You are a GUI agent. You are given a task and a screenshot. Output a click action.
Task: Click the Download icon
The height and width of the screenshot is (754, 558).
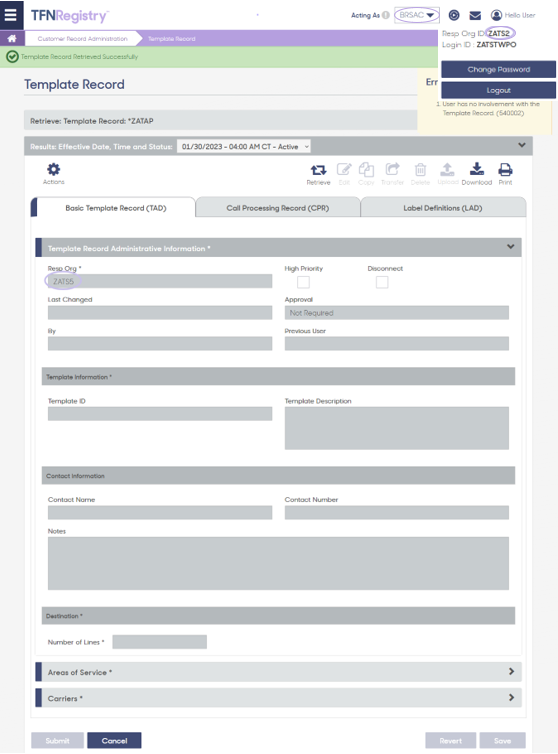click(477, 169)
